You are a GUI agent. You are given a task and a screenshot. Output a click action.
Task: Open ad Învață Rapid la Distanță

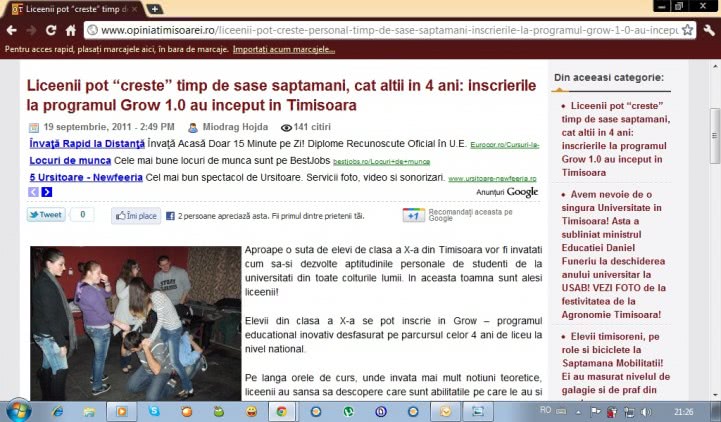(x=87, y=143)
